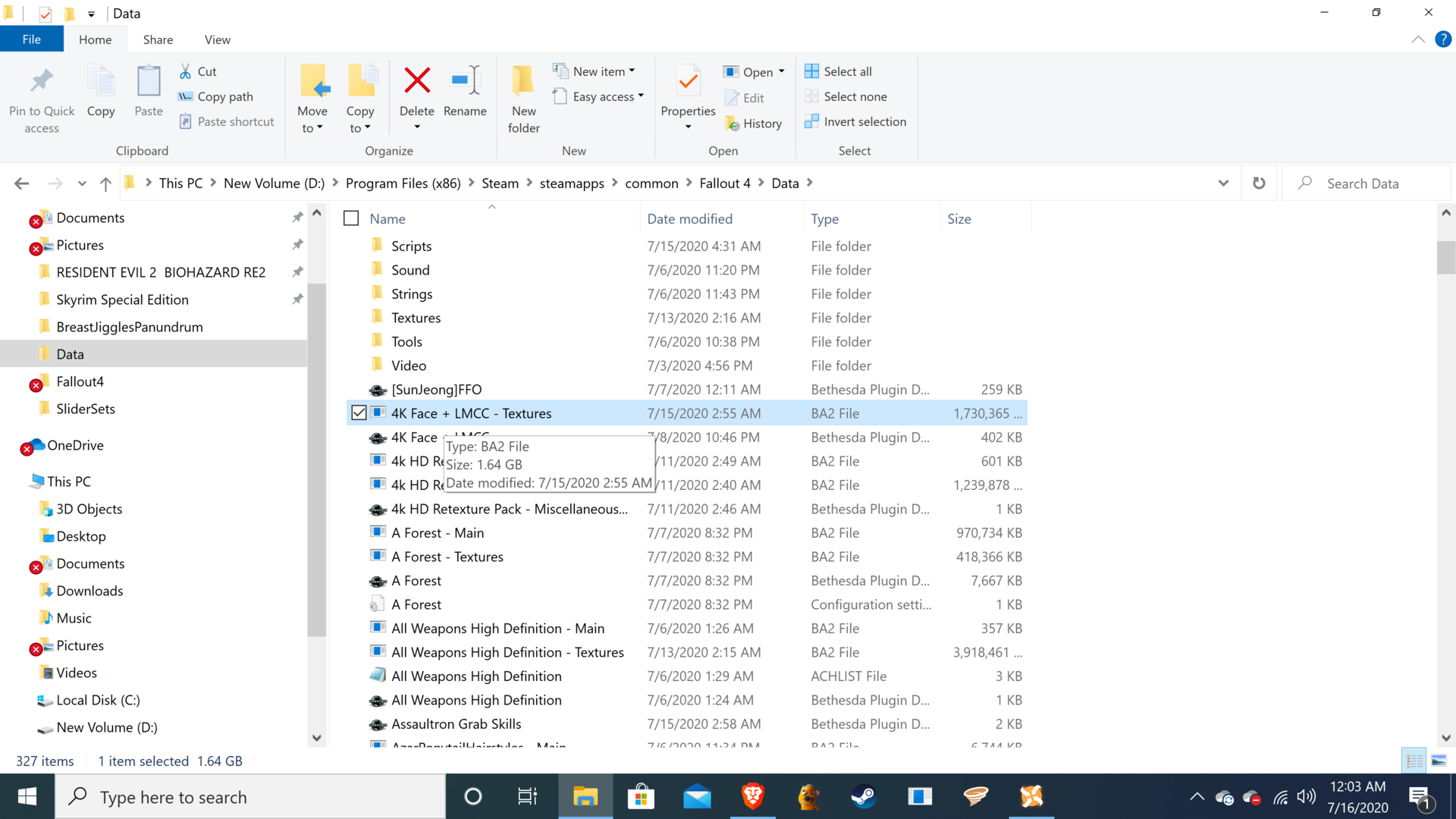Click Select all in the ribbon
The image size is (1456, 819).
(838, 71)
